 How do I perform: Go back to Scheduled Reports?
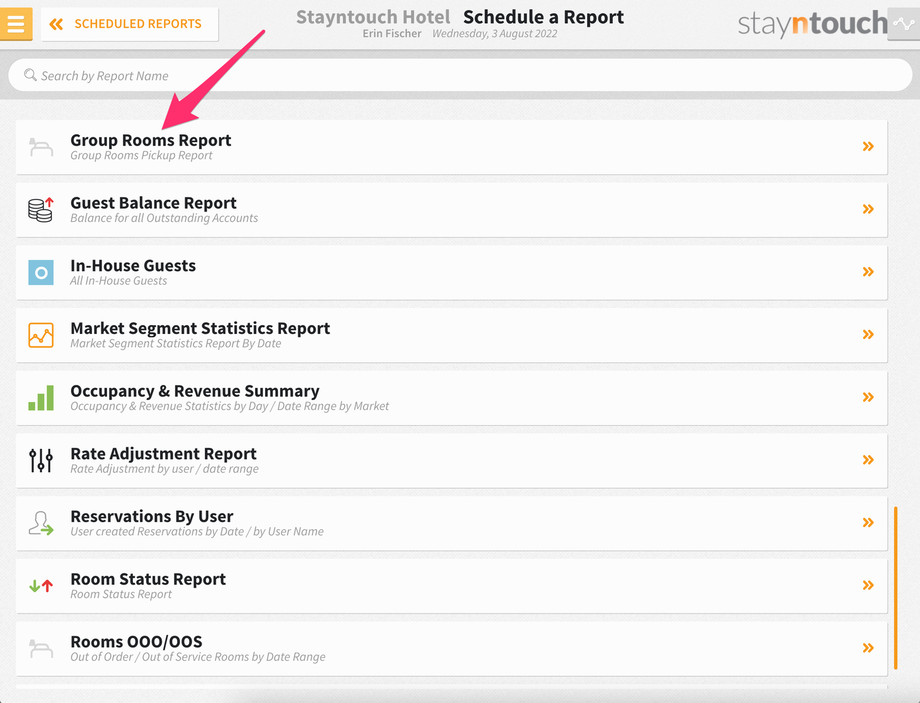point(130,24)
